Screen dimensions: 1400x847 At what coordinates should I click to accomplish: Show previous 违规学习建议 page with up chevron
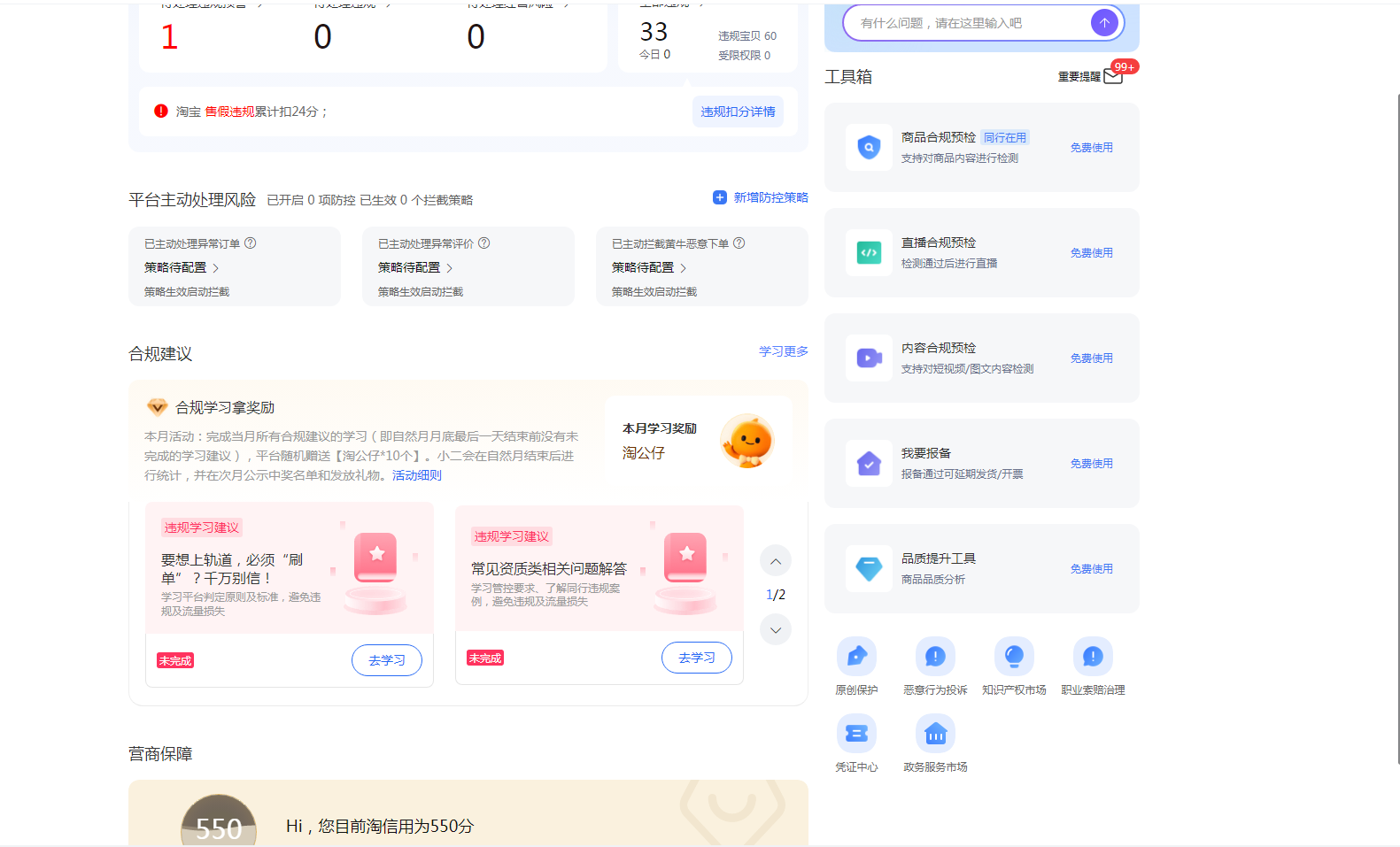(x=776, y=561)
